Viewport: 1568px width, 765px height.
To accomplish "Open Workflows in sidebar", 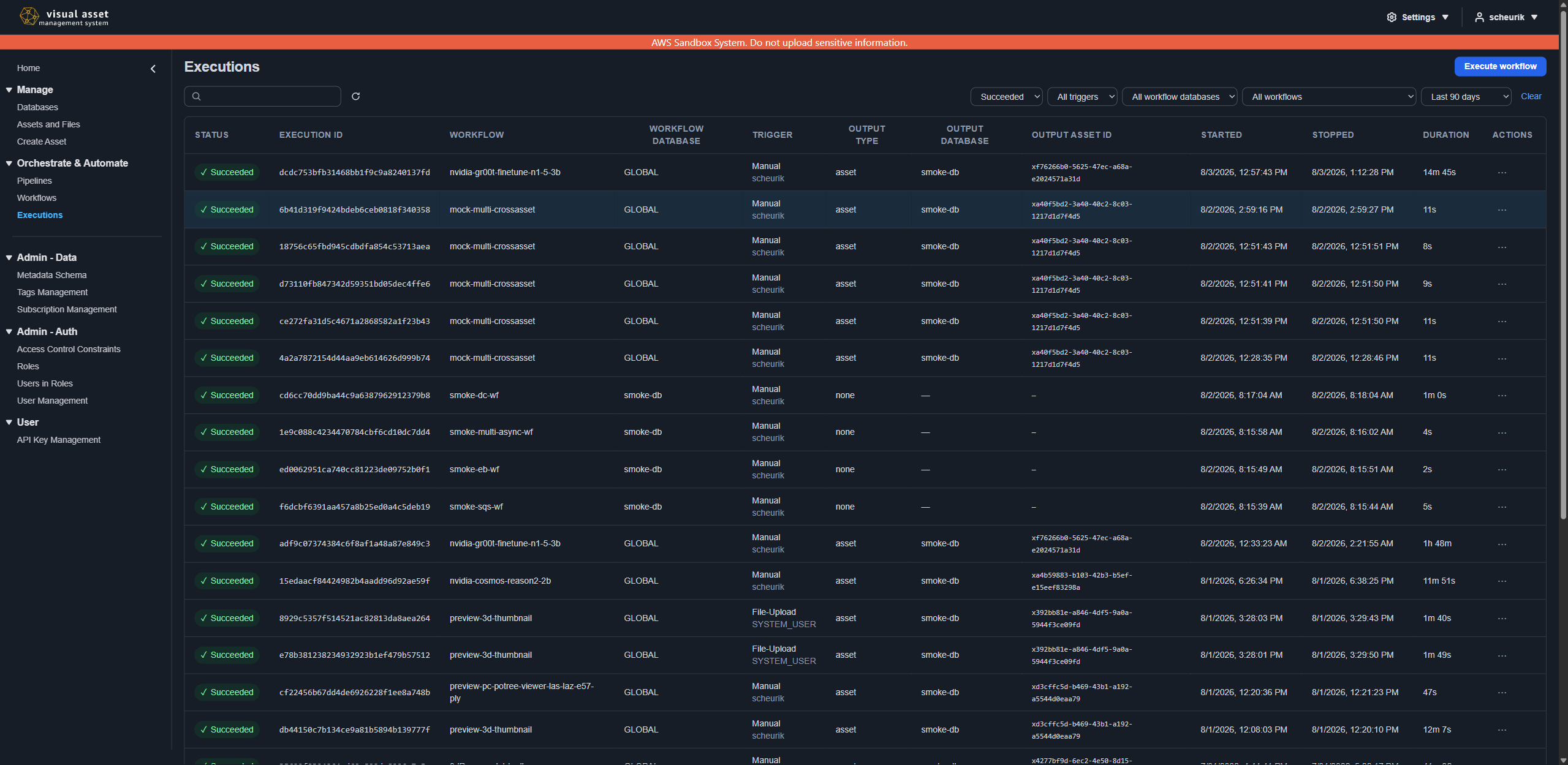I will [37, 198].
